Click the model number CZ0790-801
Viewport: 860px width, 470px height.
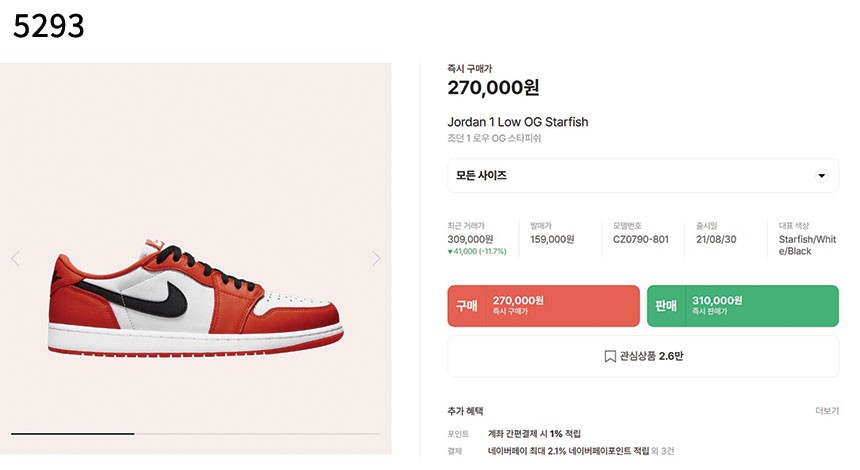point(641,239)
